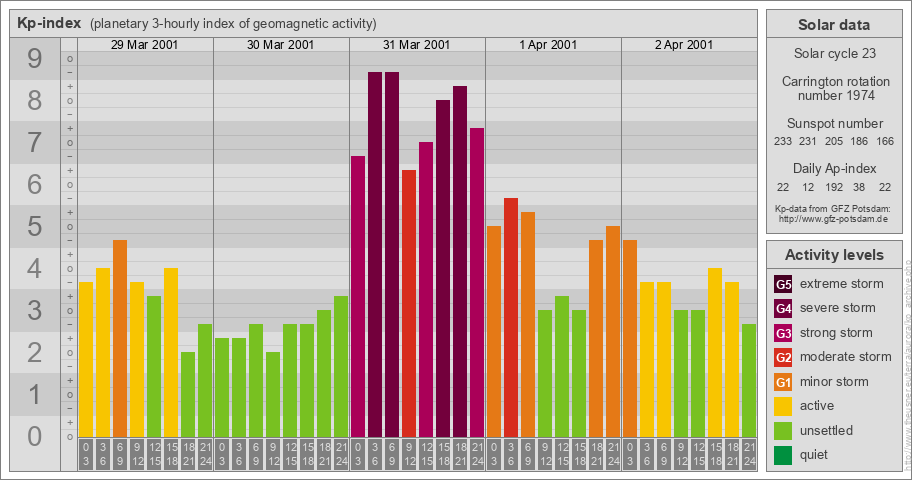Click 'Carrington rotation number 1974' text
The height and width of the screenshot is (480, 912).
836,88
